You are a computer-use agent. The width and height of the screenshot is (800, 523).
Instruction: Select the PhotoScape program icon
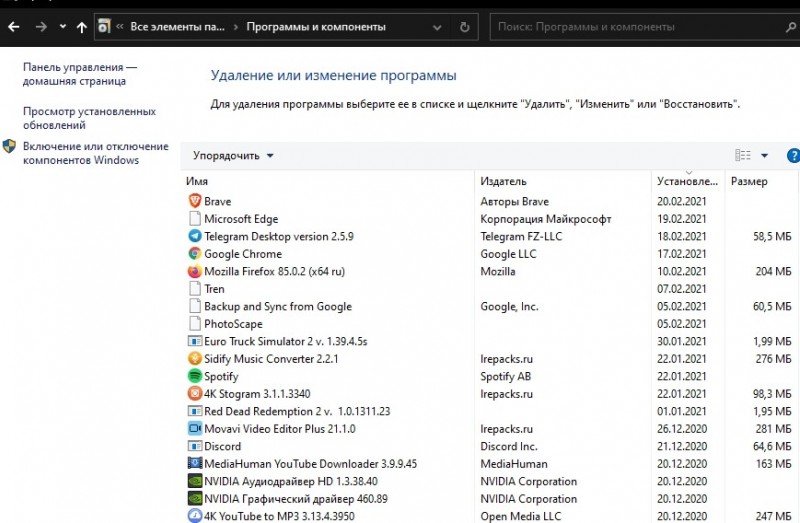[194, 323]
